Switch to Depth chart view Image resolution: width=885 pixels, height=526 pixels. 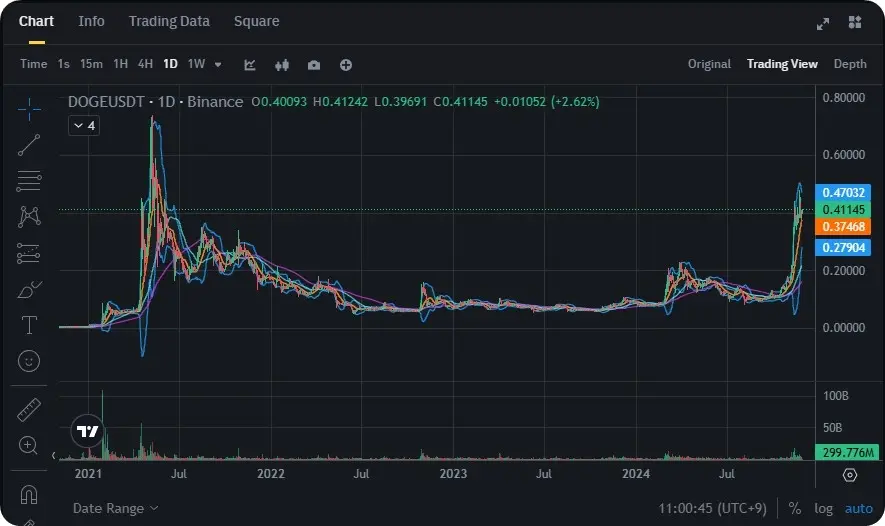(x=850, y=64)
